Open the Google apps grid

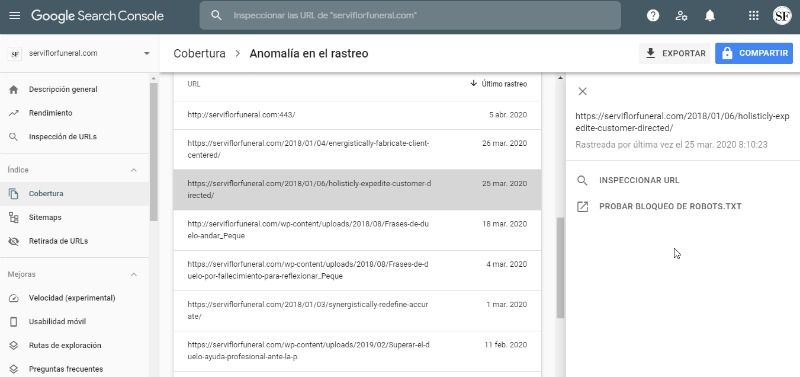pos(754,16)
